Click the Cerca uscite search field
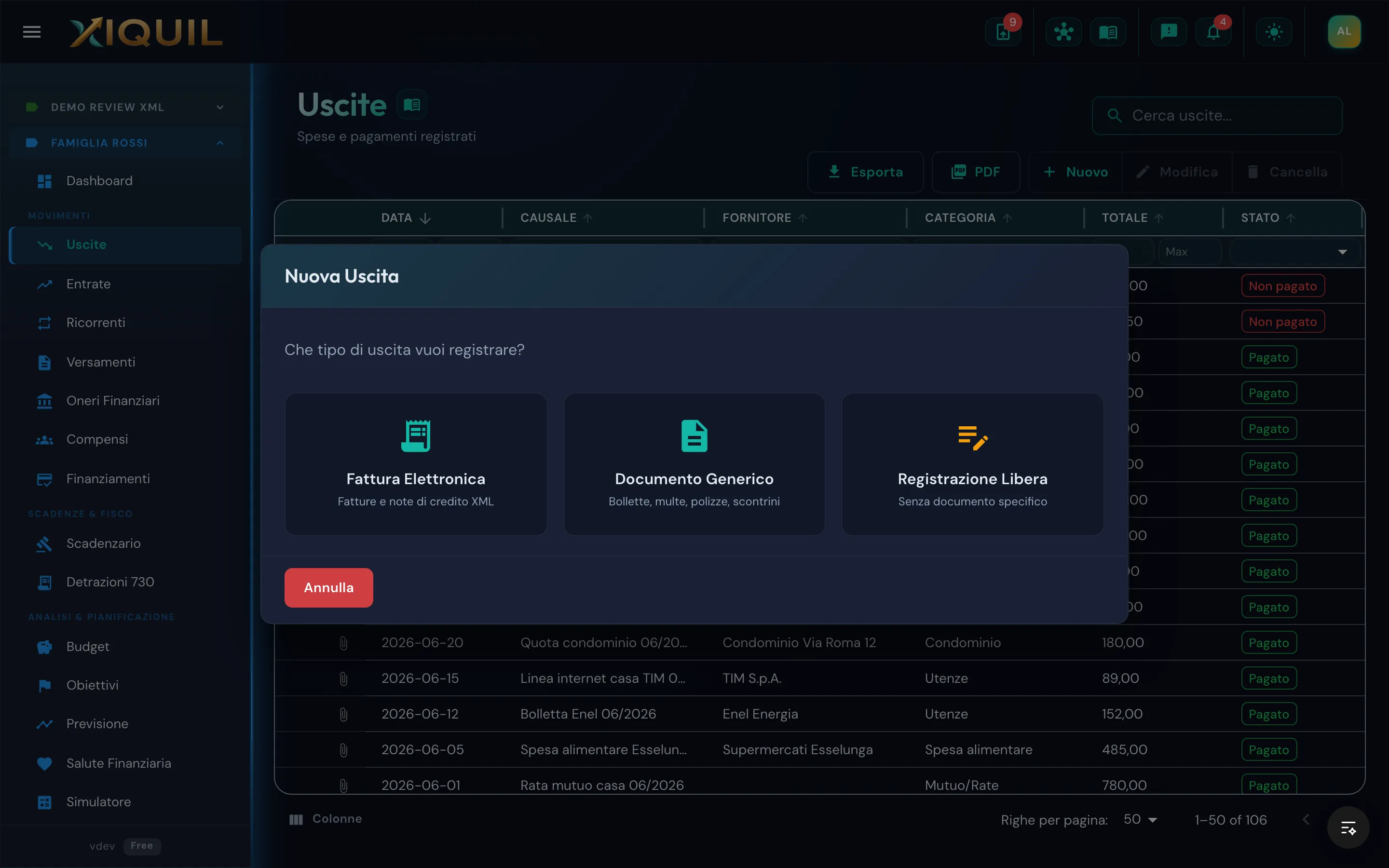The height and width of the screenshot is (868, 1389). 1217,115
